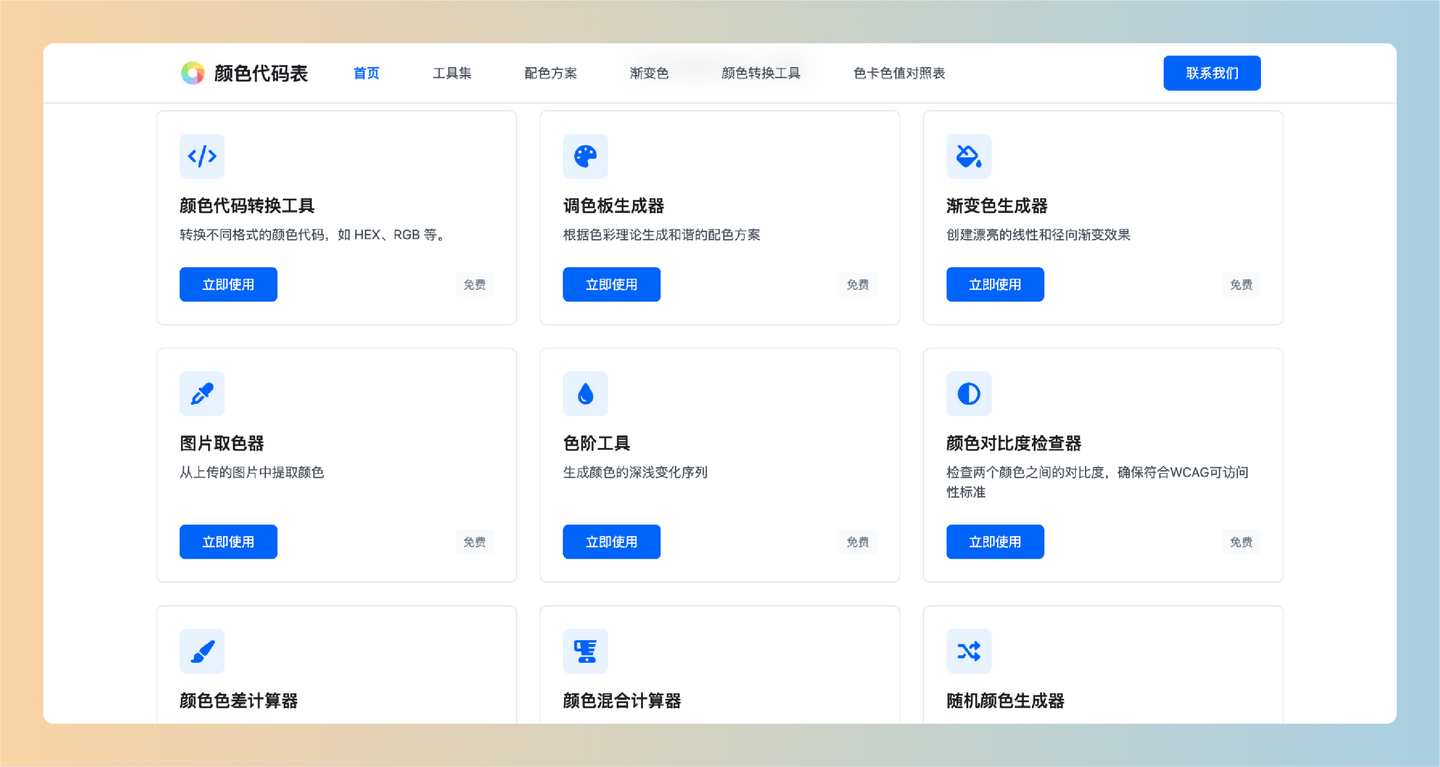Click the mixer icon for 颜色混合计算器
This screenshot has height=767, width=1440.
(x=585, y=651)
